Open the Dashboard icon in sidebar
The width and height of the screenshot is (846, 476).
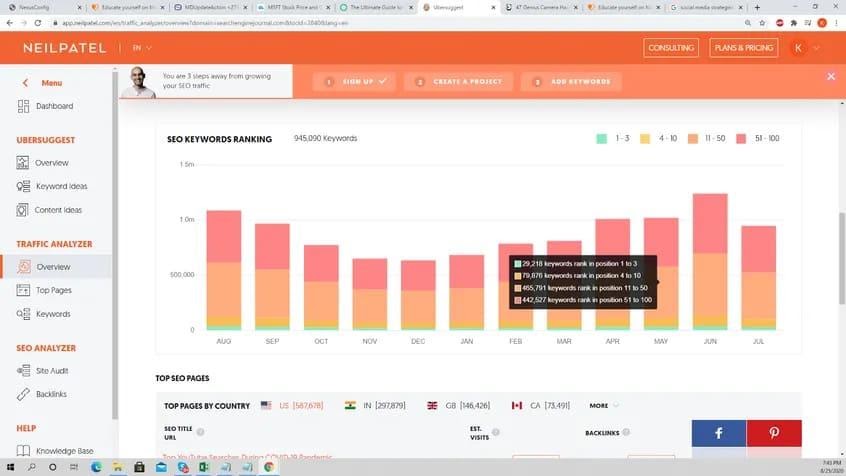(23, 106)
